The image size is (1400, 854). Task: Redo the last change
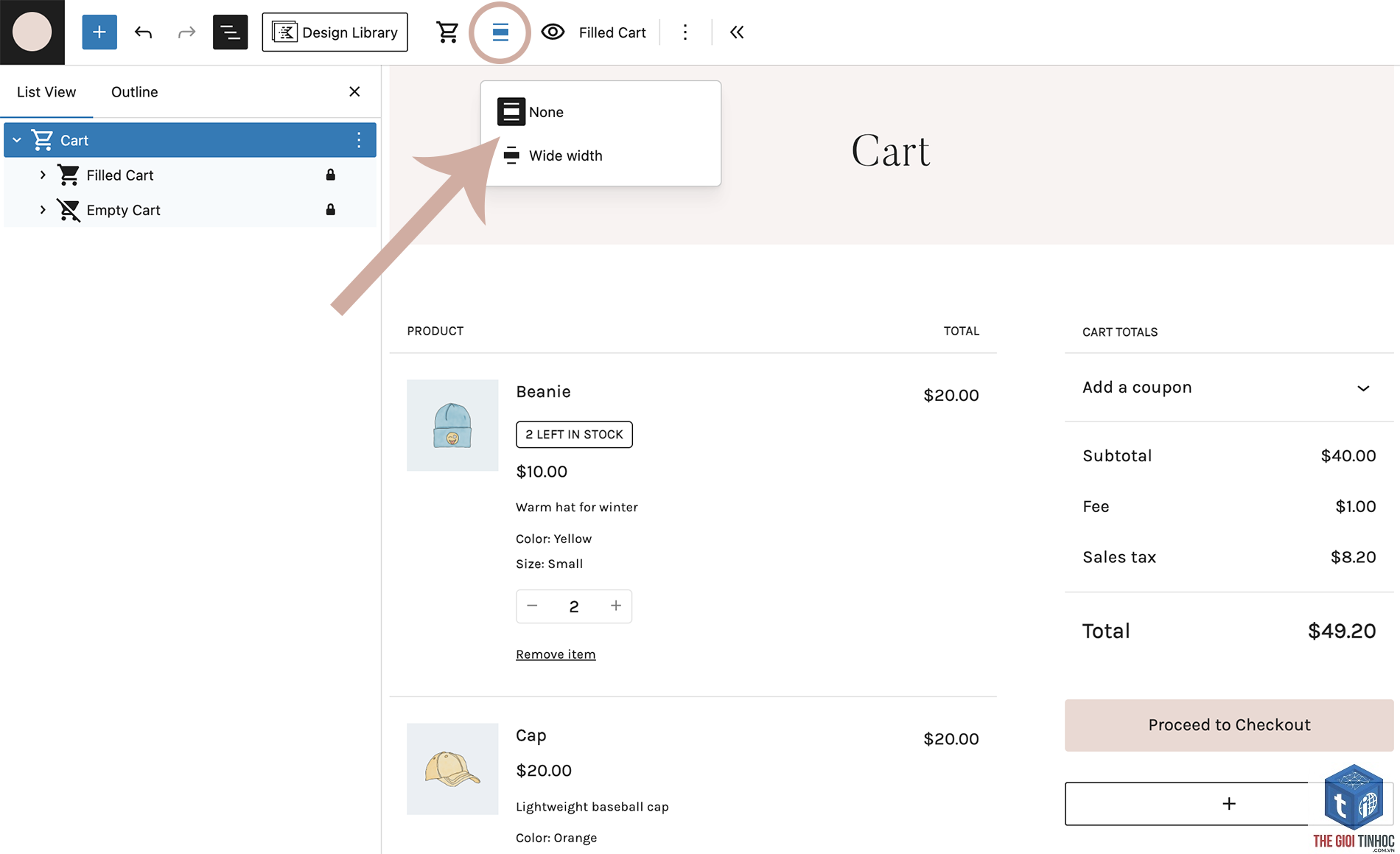tap(186, 32)
